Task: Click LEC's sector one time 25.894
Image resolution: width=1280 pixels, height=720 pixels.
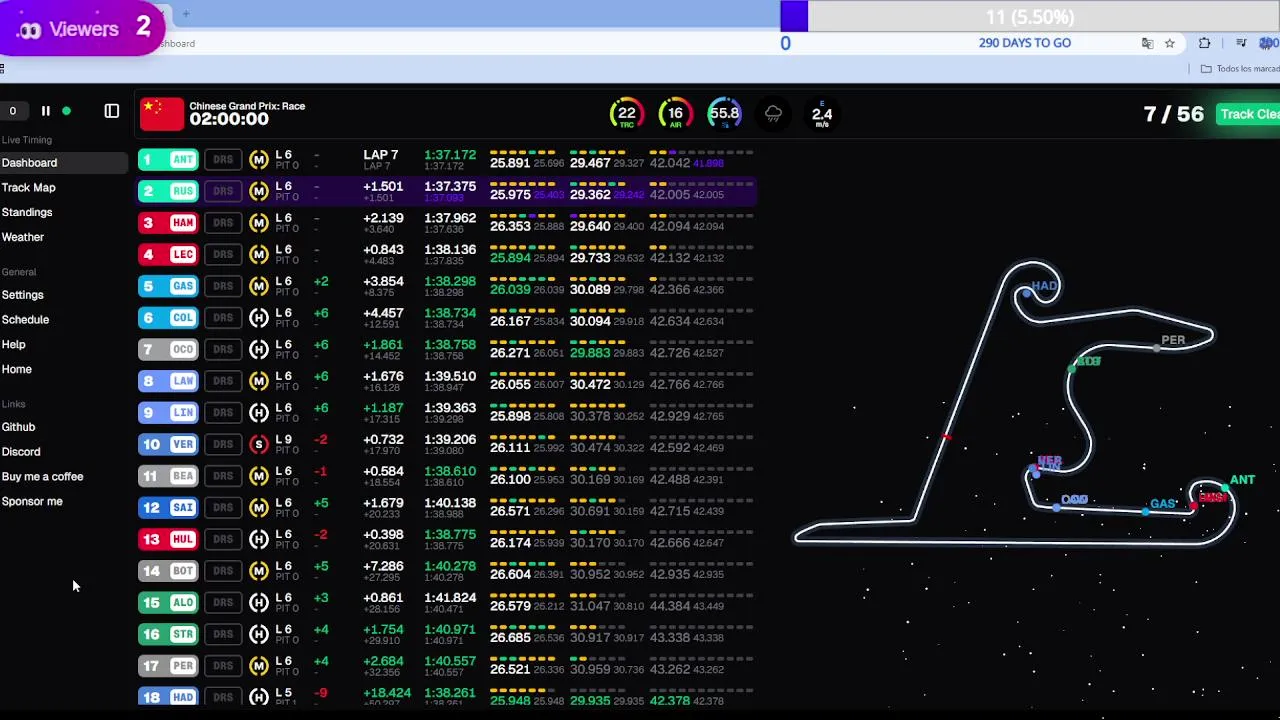Action: tap(510, 258)
